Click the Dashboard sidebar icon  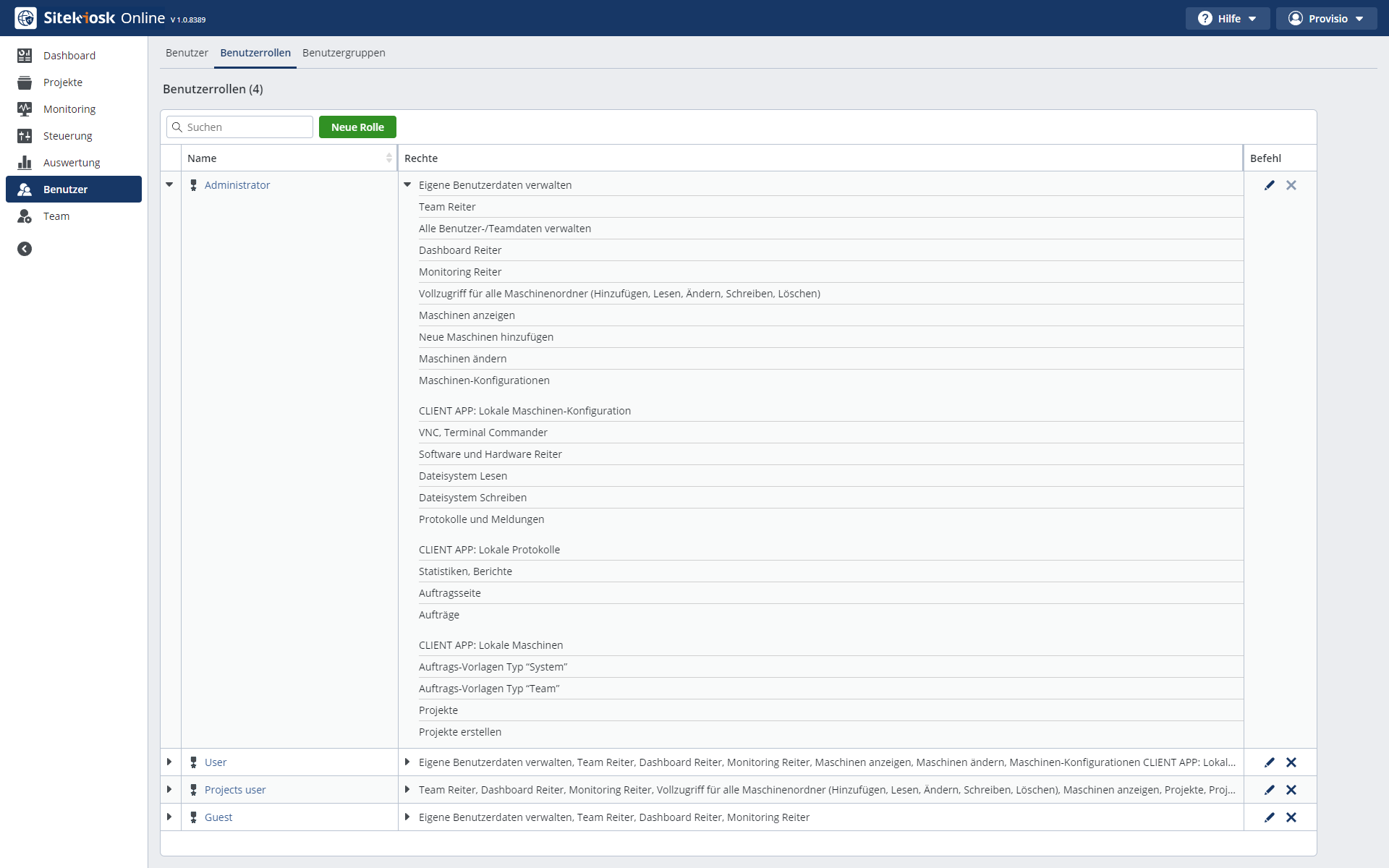(x=25, y=56)
